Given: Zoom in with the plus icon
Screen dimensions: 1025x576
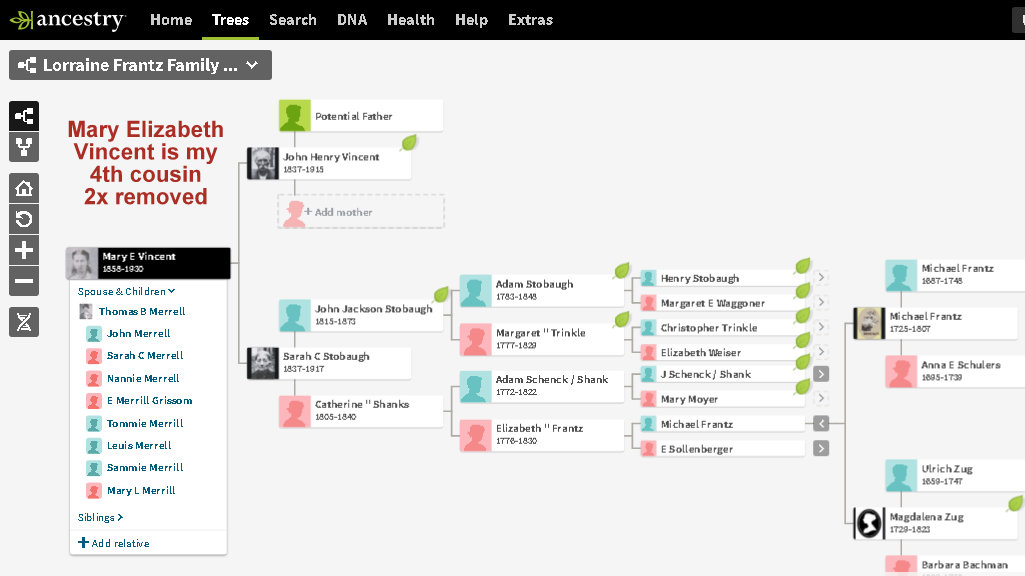Looking at the screenshot, I should pos(24,250).
